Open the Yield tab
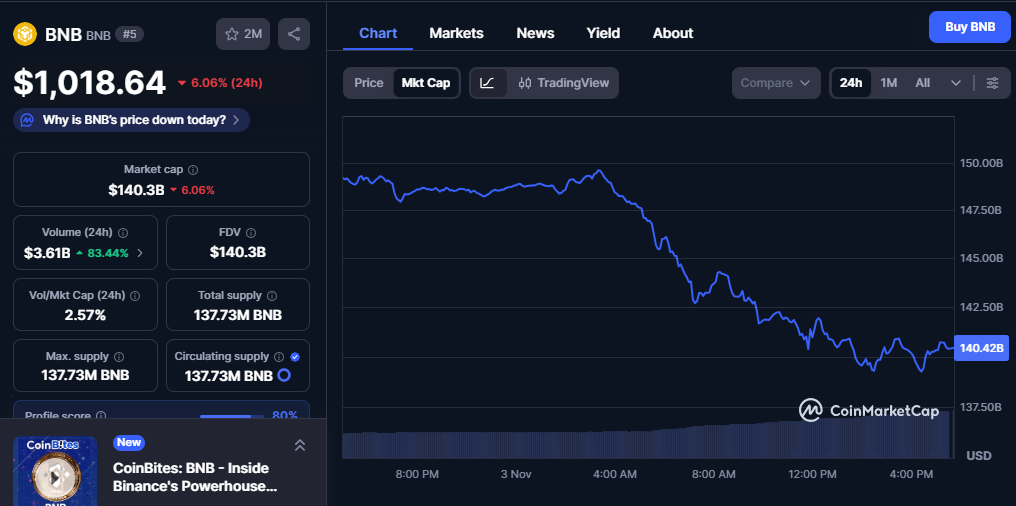 (603, 33)
